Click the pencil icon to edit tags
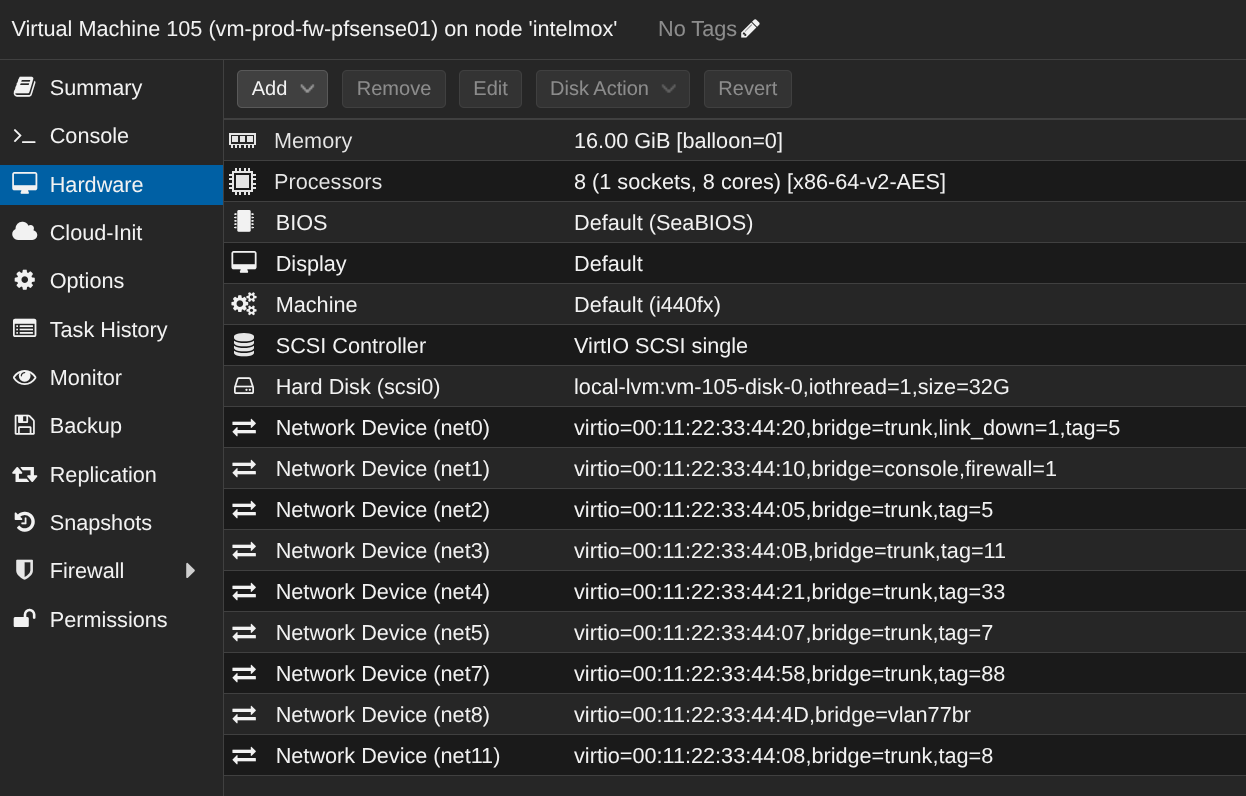This screenshot has width=1246, height=796. 750,29
